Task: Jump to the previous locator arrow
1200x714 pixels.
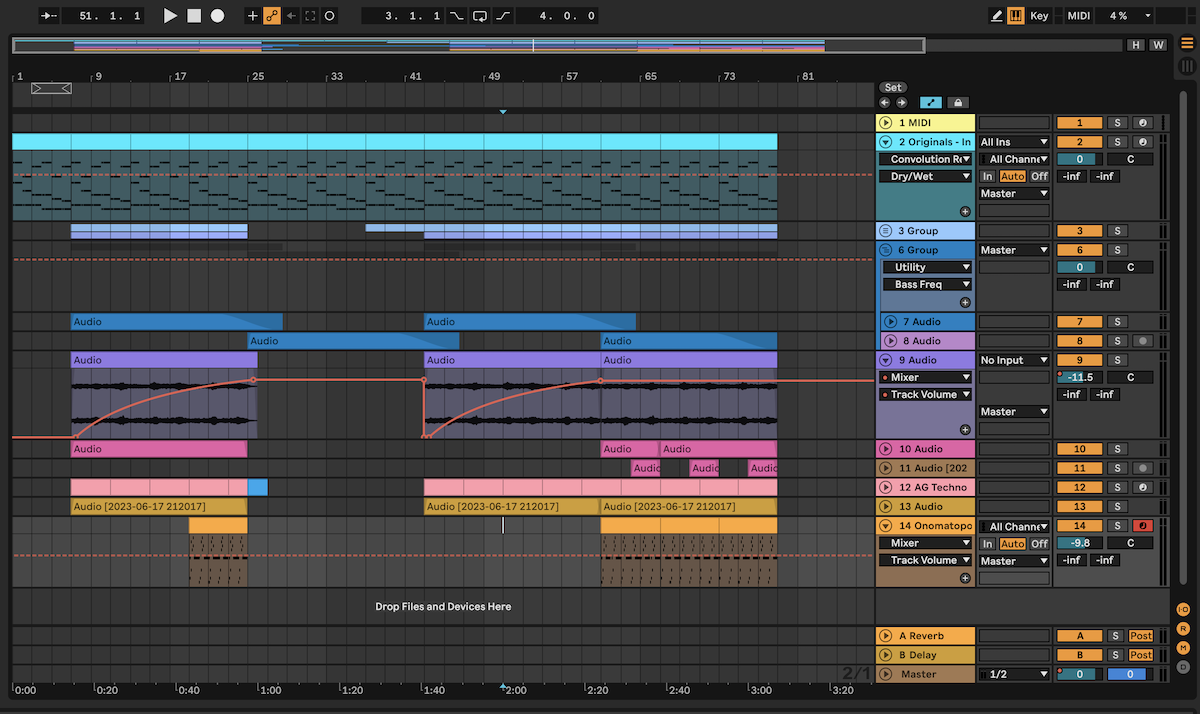Action: click(x=885, y=102)
